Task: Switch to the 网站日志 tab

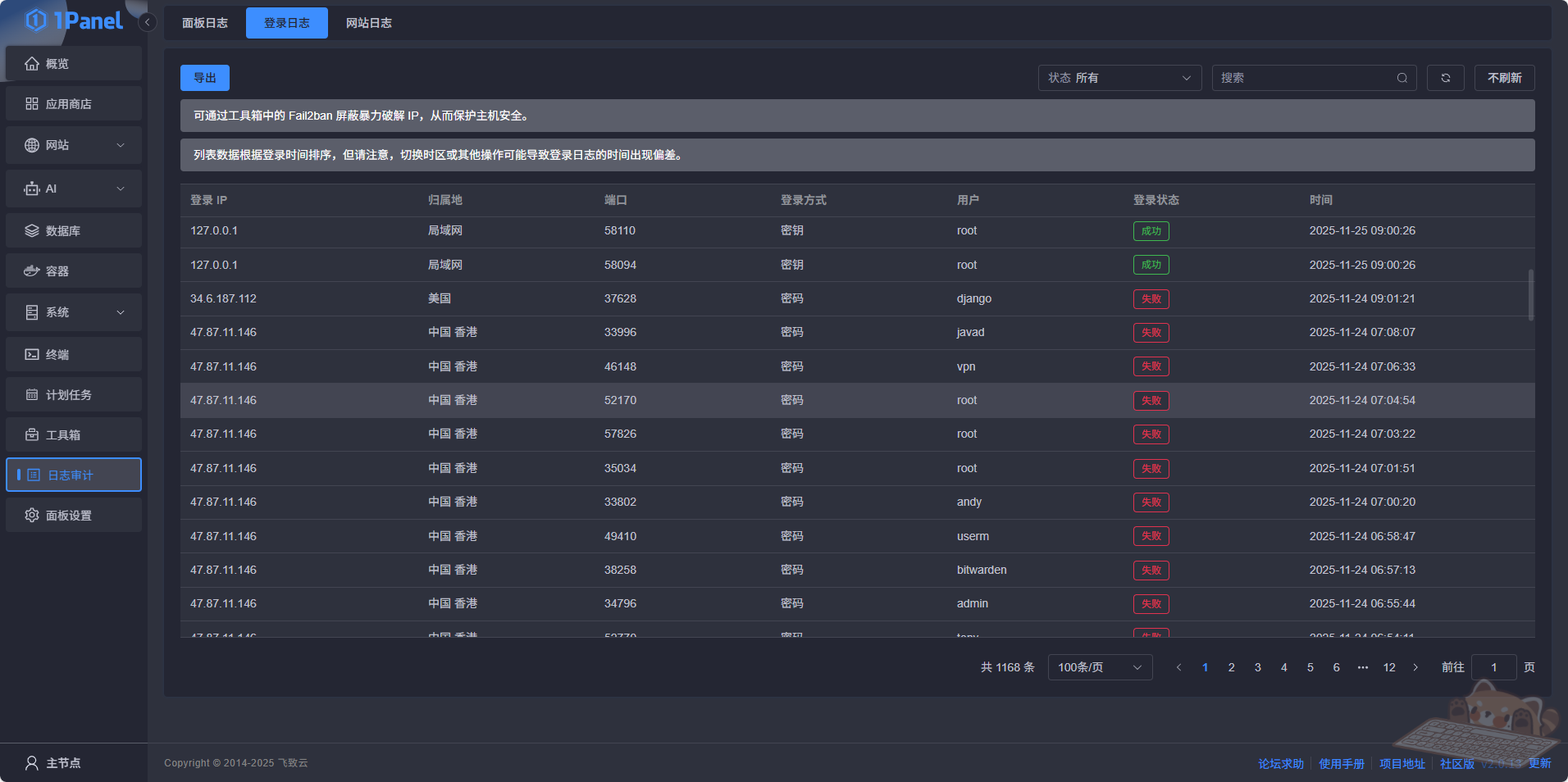Action: 368,23
